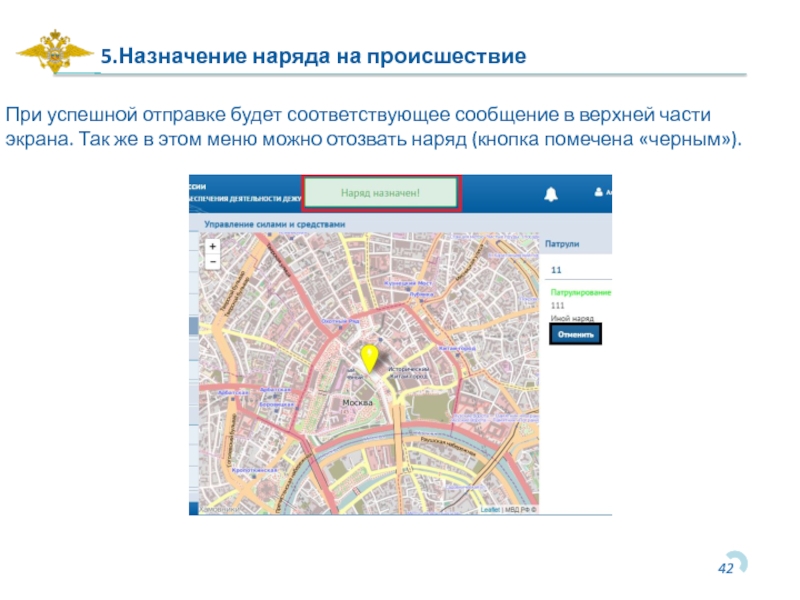Click the notification bell icon
Screen dimensions: 800x600
(550, 194)
